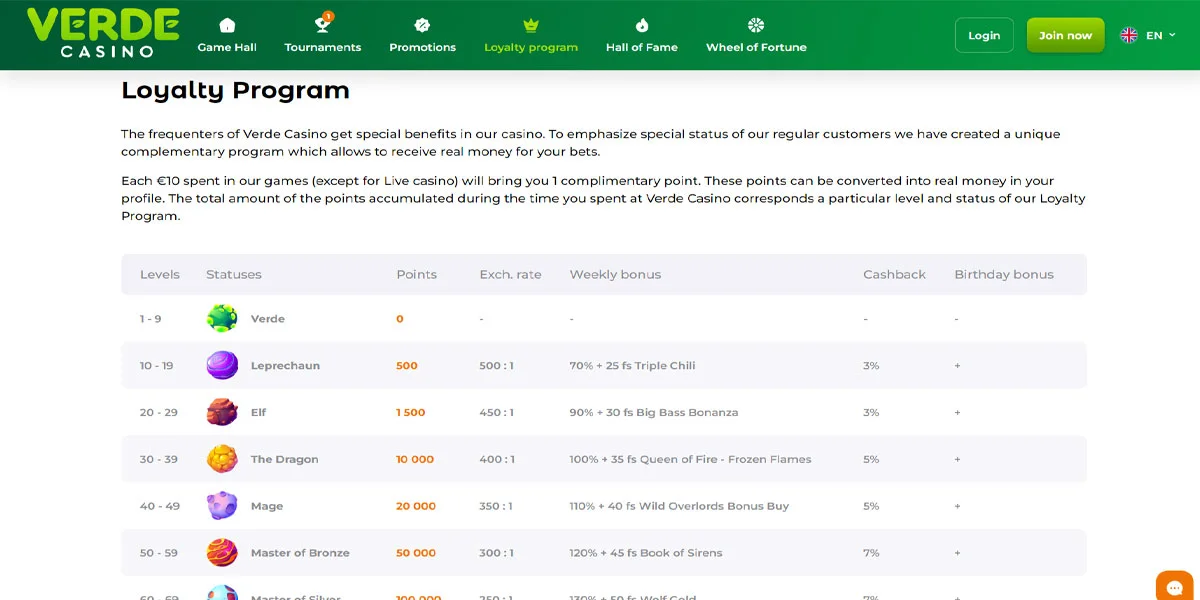This screenshot has height=600, width=1200.
Task: Go to the Tournaments menu item
Action: point(323,35)
